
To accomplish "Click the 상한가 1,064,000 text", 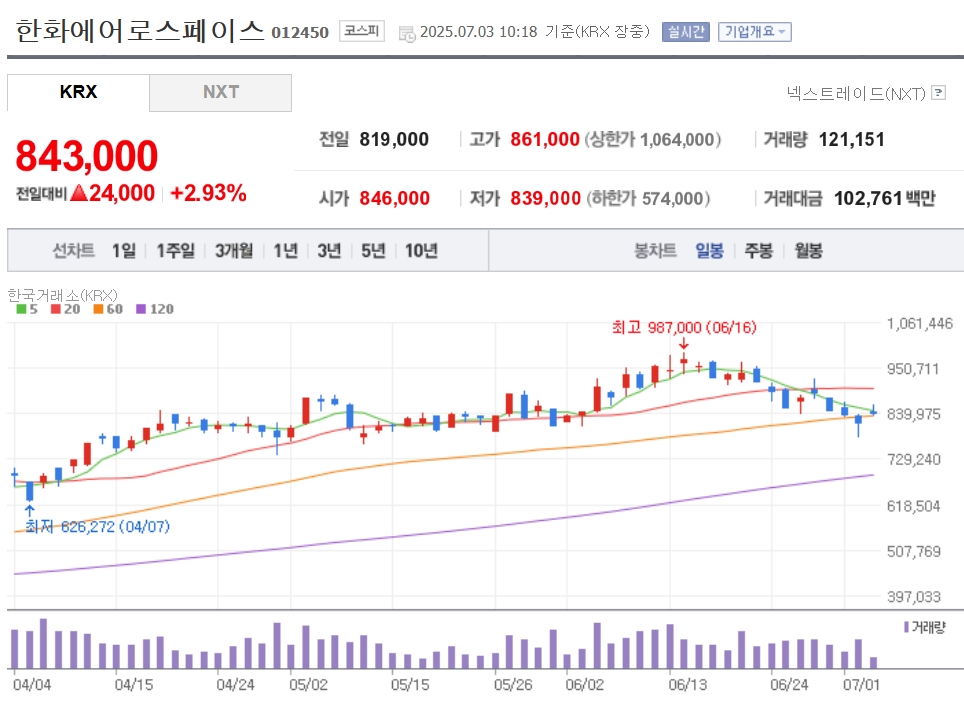I will 652,140.
